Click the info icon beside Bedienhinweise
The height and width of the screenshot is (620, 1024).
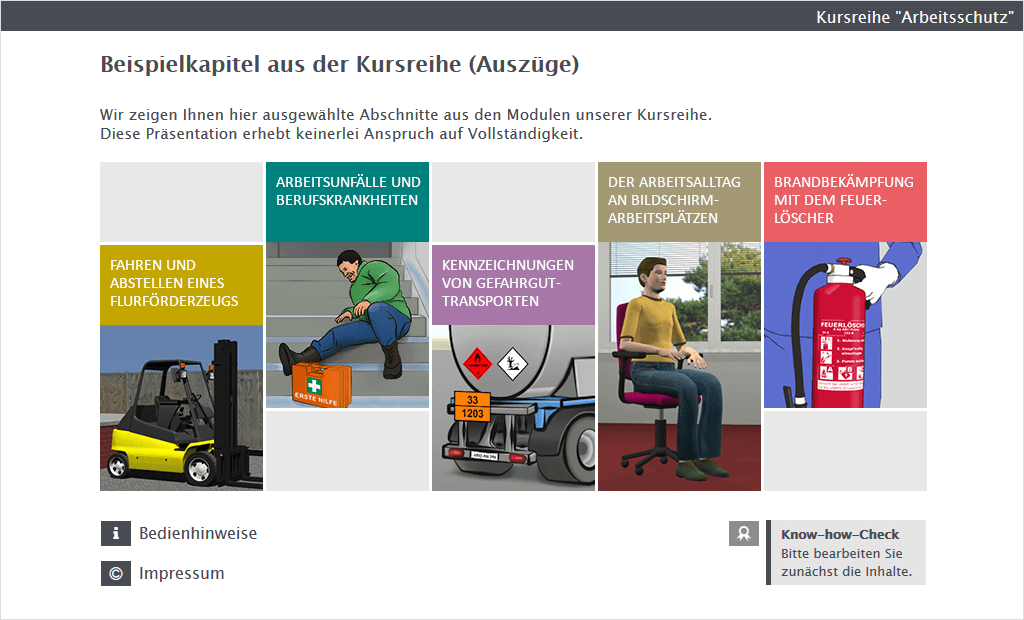[116, 534]
